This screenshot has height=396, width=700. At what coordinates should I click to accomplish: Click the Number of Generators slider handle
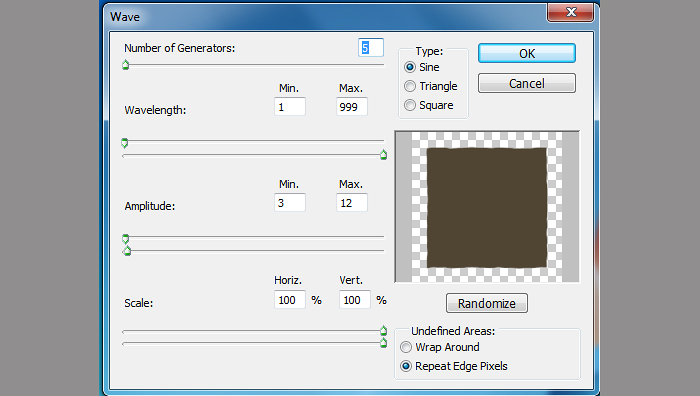click(125, 65)
